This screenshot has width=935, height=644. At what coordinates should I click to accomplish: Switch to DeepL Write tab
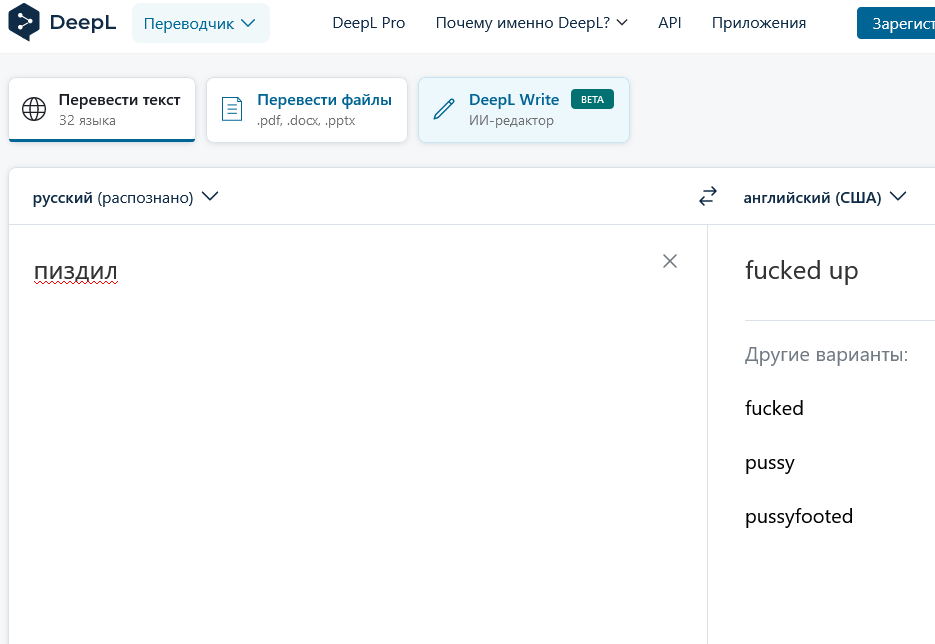coord(524,109)
